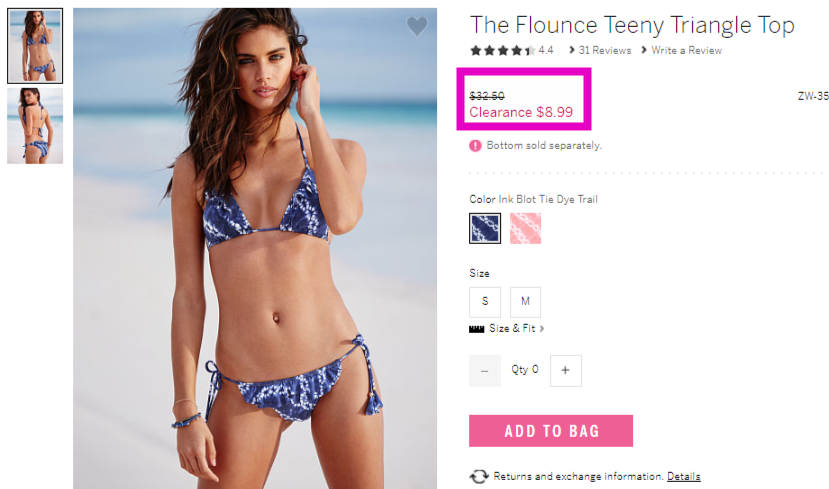The width and height of the screenshot is (829, 489).
Task: Click the ruler icon beside Size & Fit
Action: 476,329
